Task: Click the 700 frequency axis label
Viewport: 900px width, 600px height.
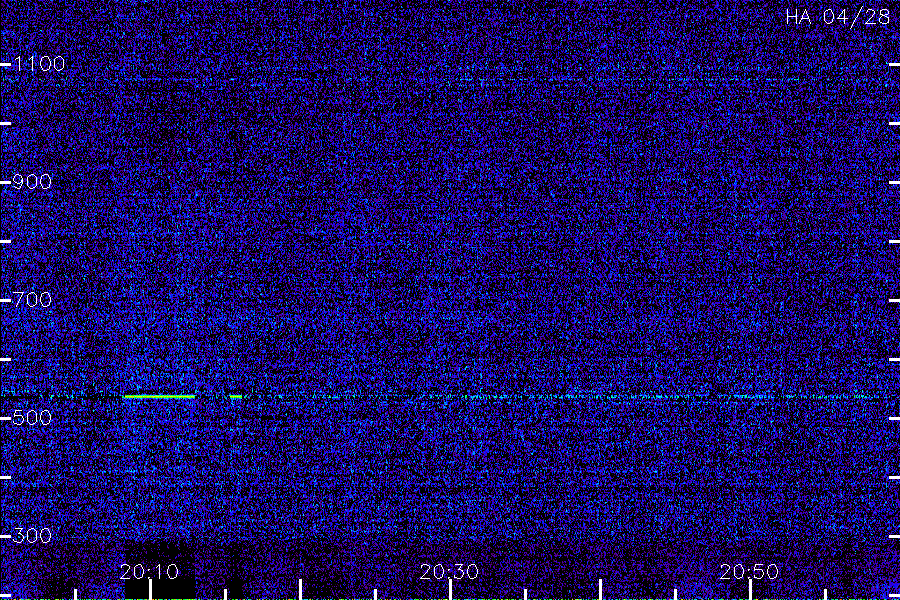Action: pyautogui.click(x=32, y=300)
